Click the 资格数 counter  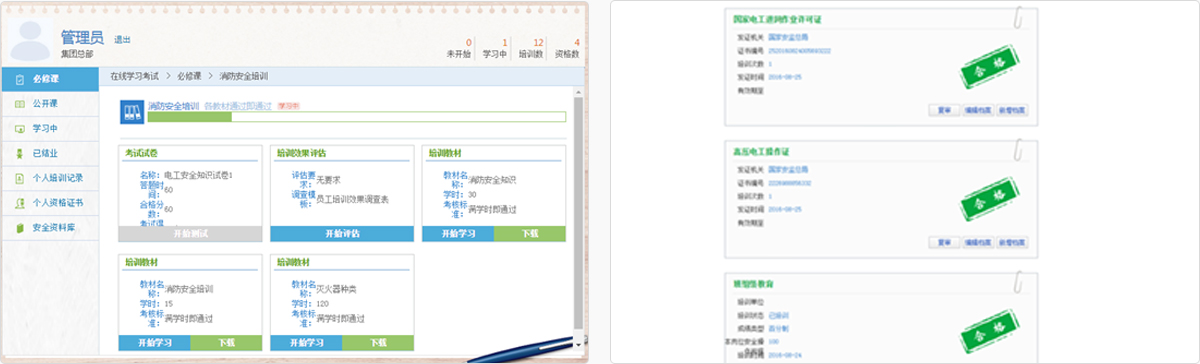point(567,49)
